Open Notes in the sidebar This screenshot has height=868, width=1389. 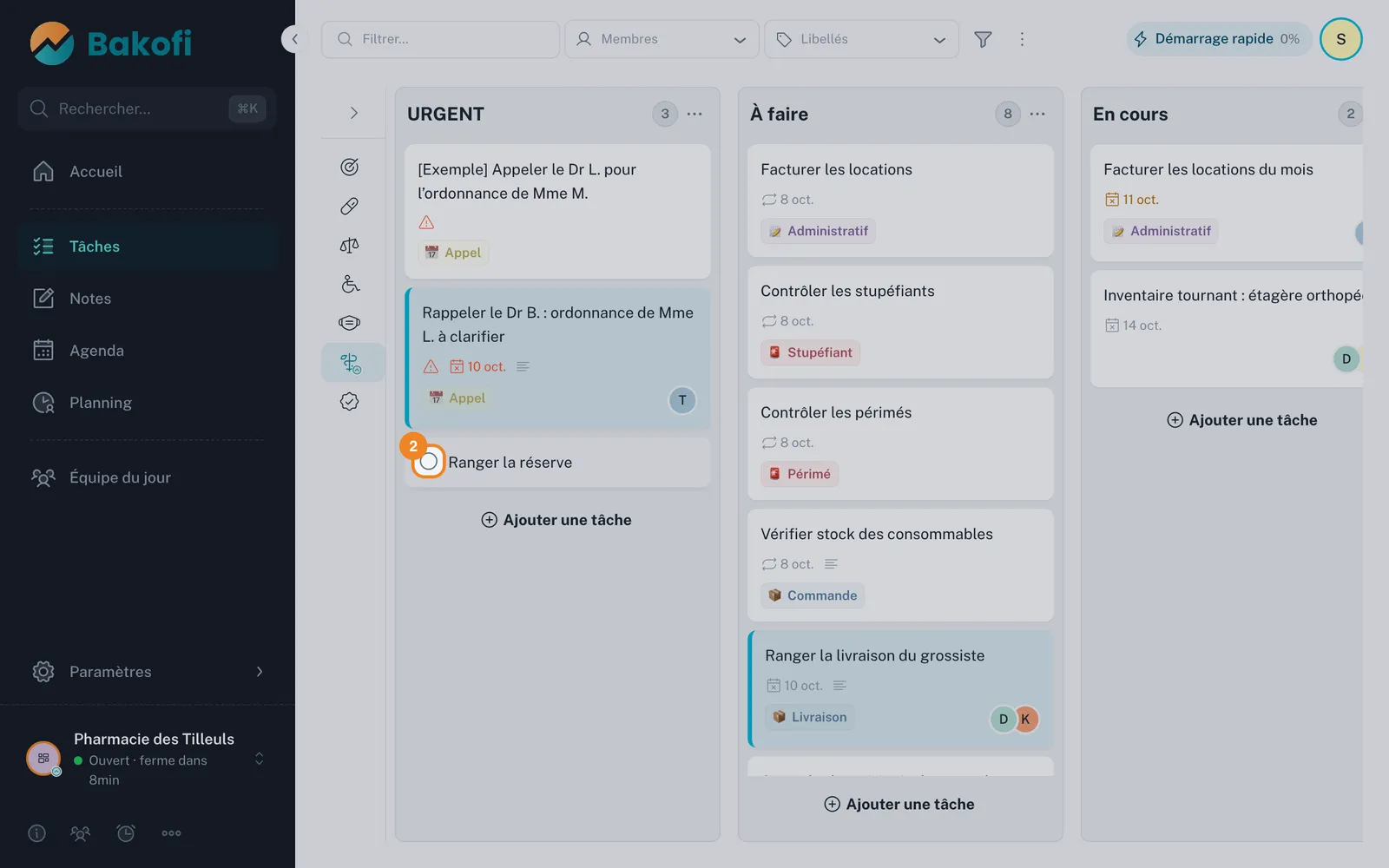148,299
